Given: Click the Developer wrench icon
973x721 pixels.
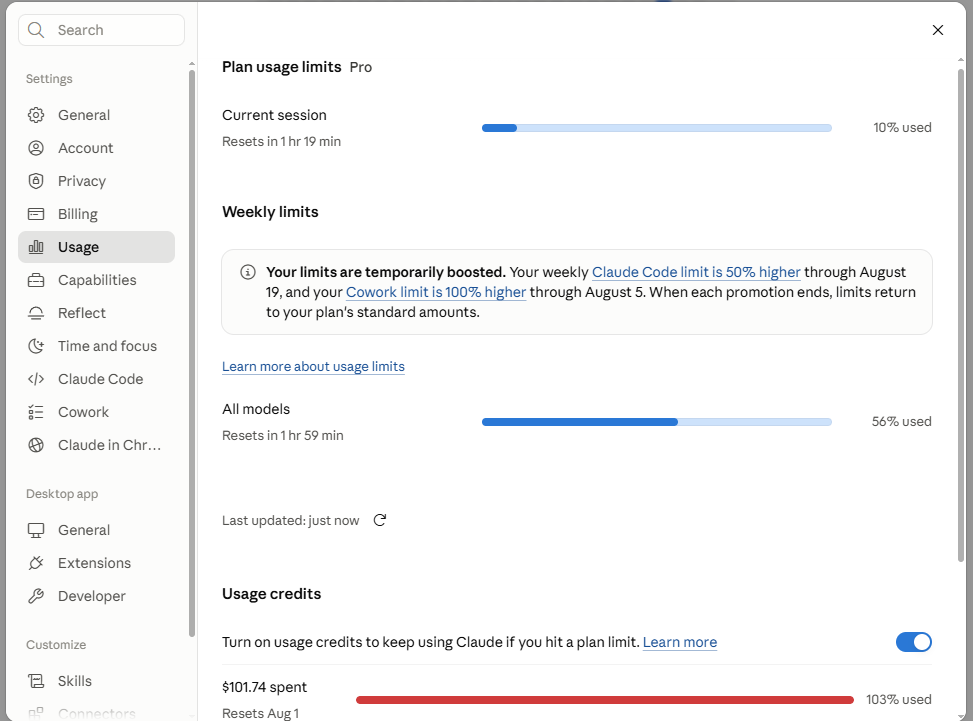Looking at the screenshot, I should [x=36, y=596].
